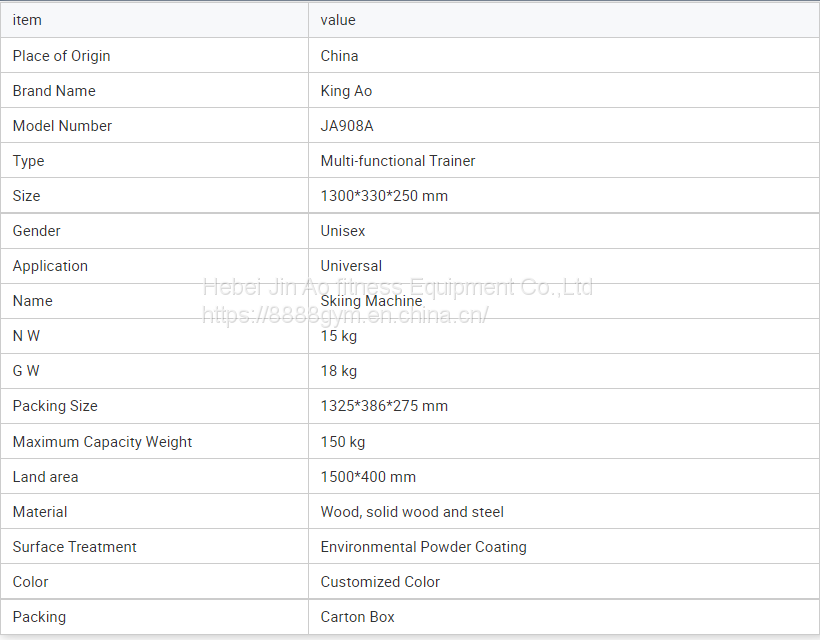Click the 'item' column header
Viewport: 820px width, 640px height.
[x=27, y=20]
